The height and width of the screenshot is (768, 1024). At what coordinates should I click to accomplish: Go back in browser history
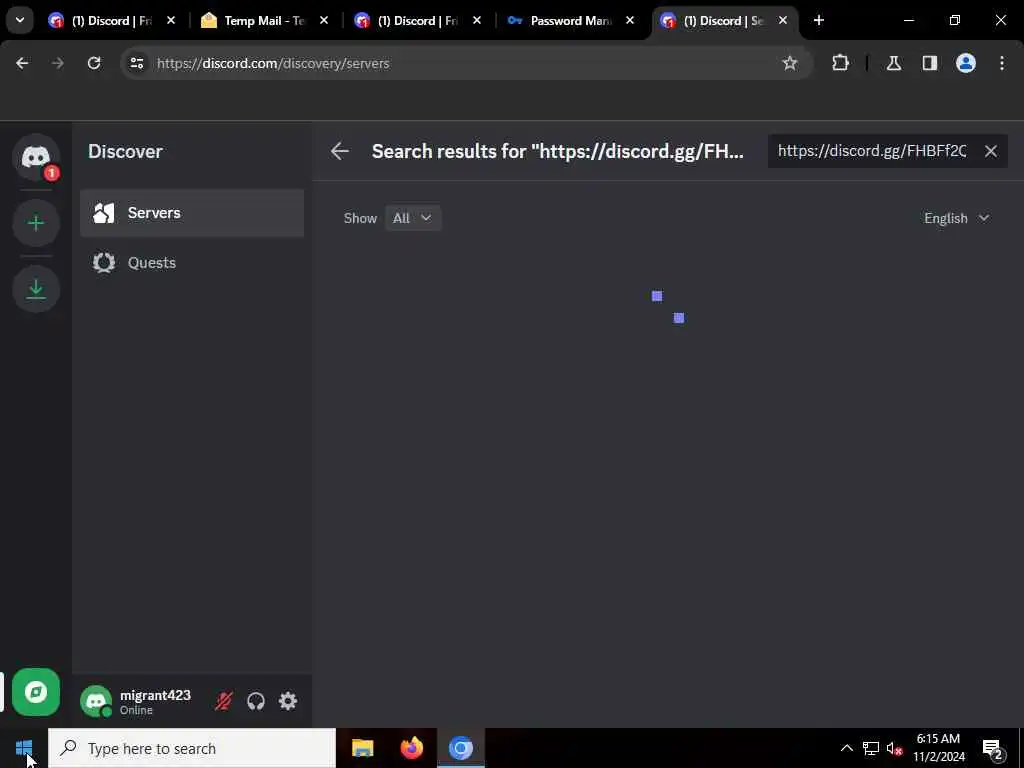click(22, 63)
